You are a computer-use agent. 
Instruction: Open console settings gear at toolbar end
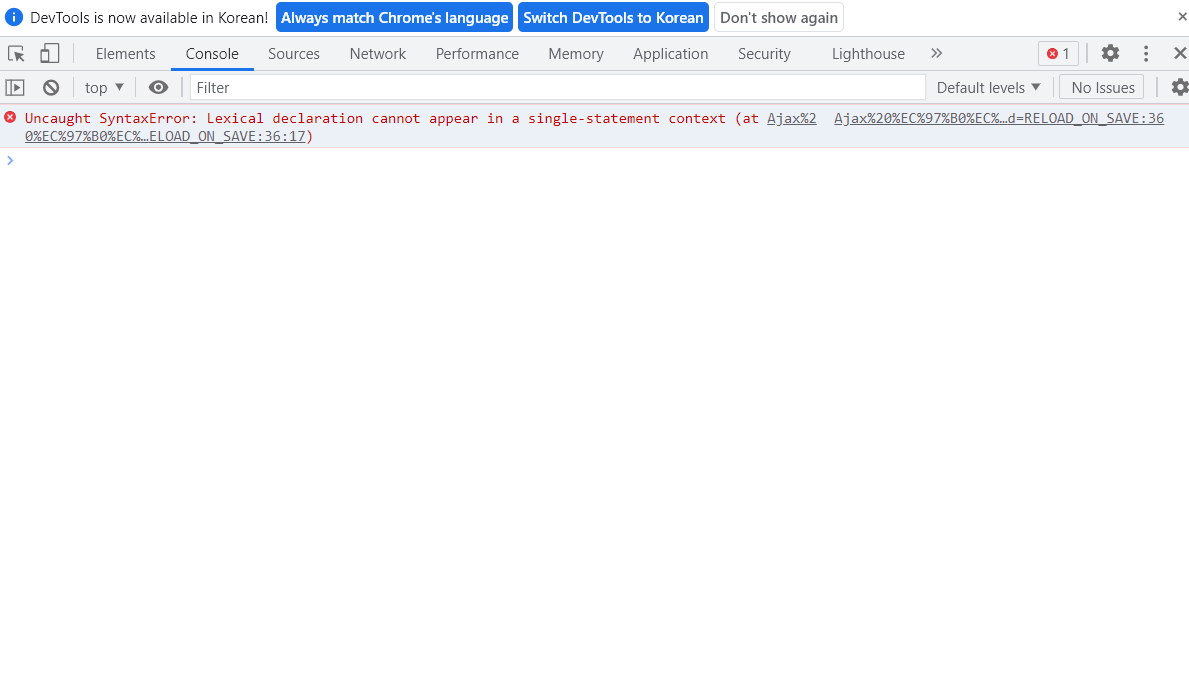click(1179, 88)
